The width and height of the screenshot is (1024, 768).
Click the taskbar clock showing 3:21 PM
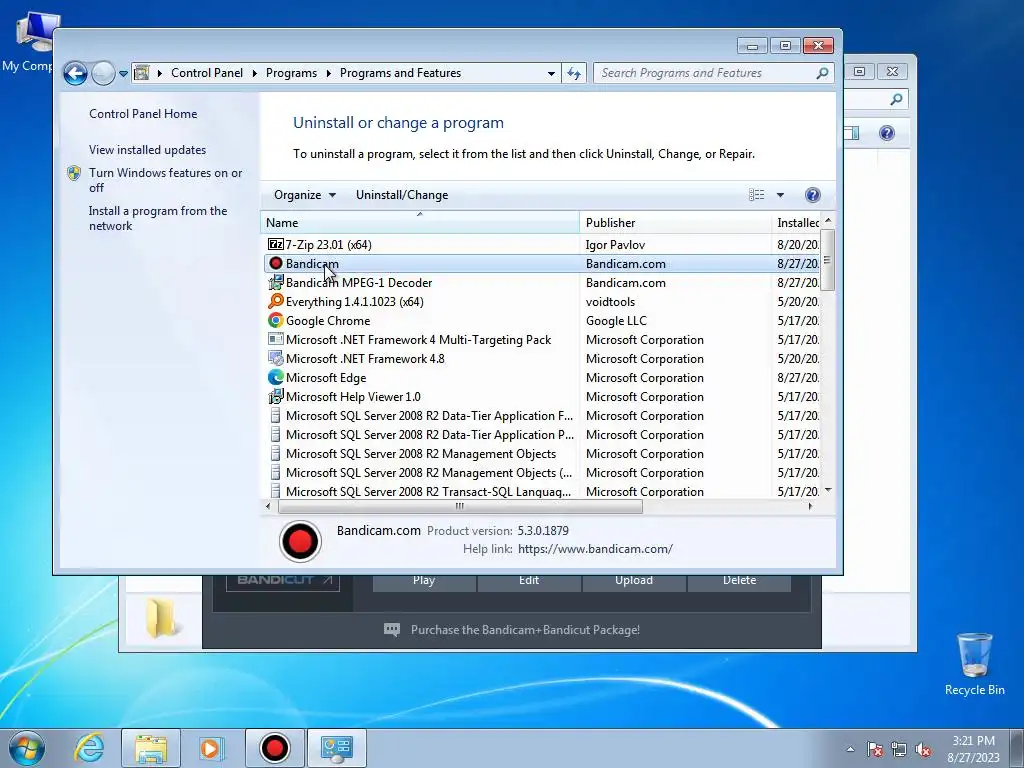[x=973, y=748]
